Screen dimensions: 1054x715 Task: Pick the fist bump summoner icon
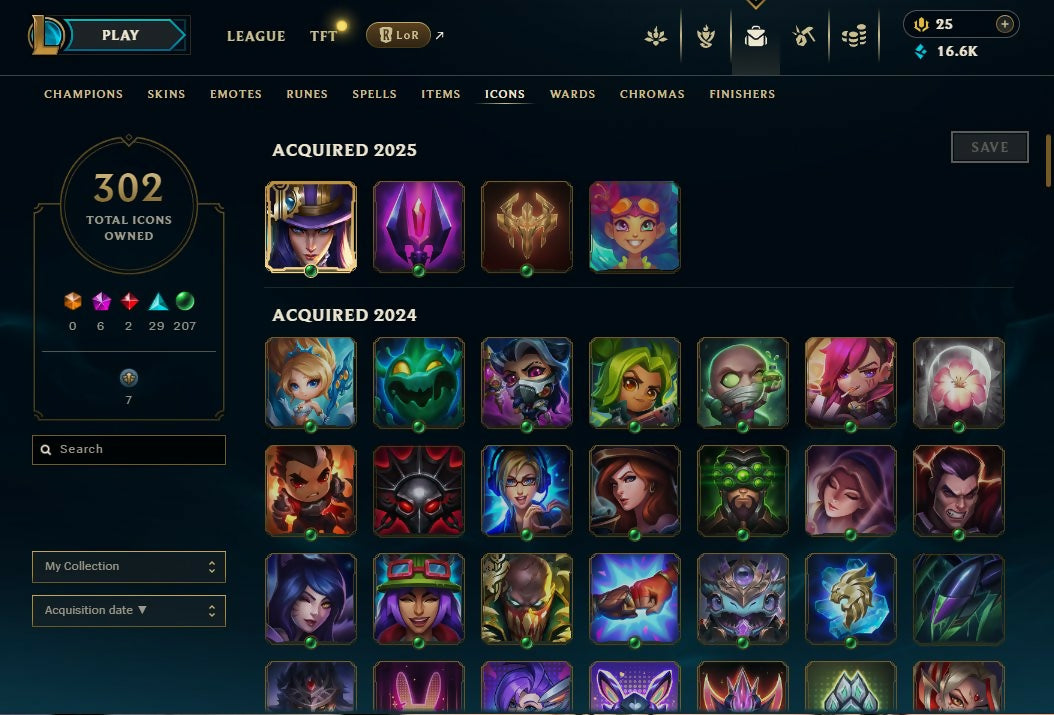pyautogui.click(x=635, y=599)
